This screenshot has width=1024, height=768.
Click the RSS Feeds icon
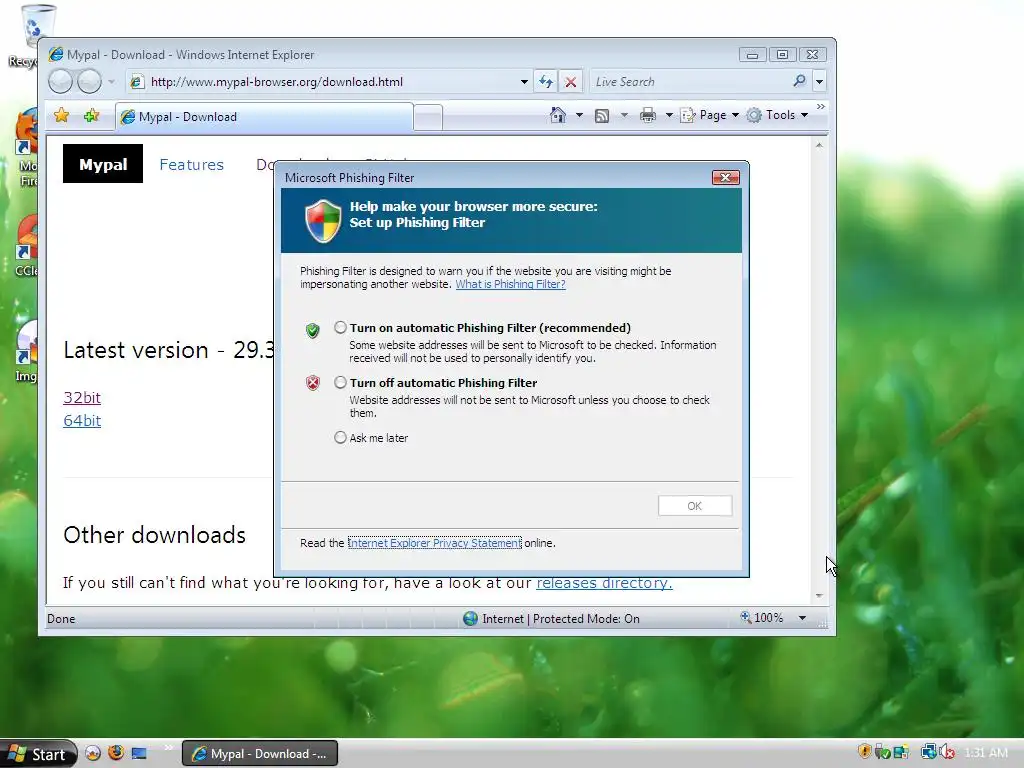point(601,116)
